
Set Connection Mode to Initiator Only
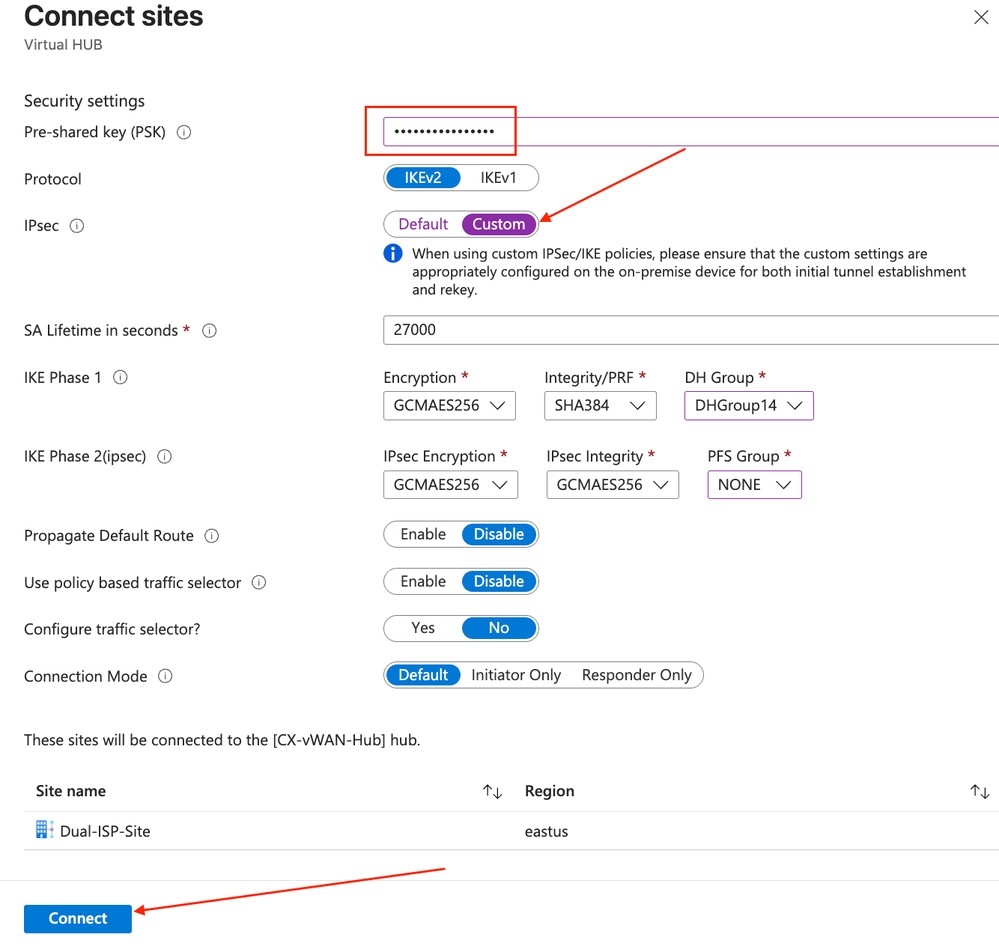click(x=516, y=675)
